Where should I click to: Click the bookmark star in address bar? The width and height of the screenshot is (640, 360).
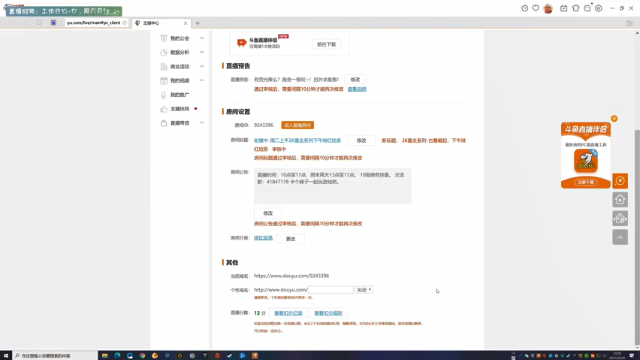pos(124,23)
